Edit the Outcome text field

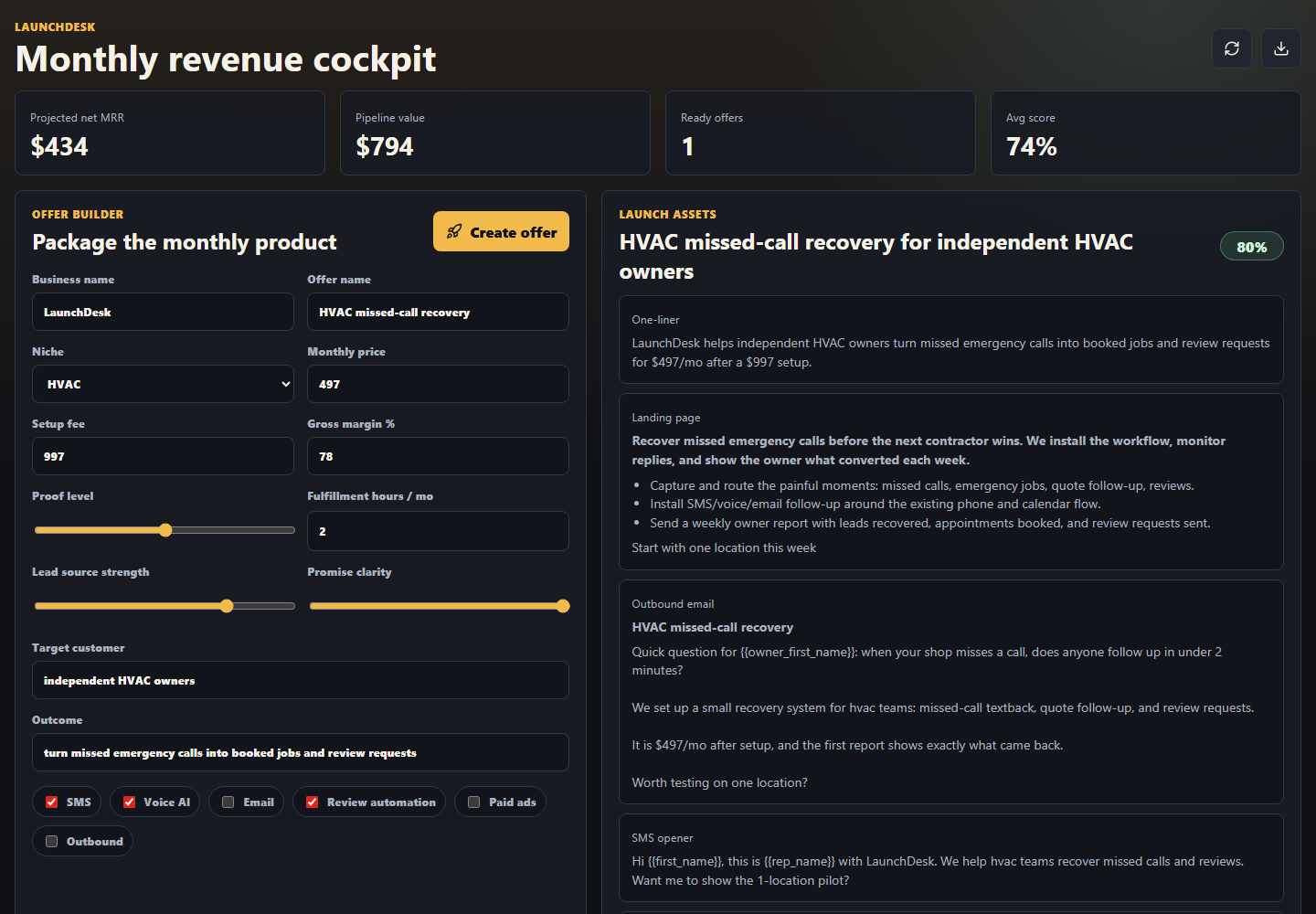[x=301, y=752]
